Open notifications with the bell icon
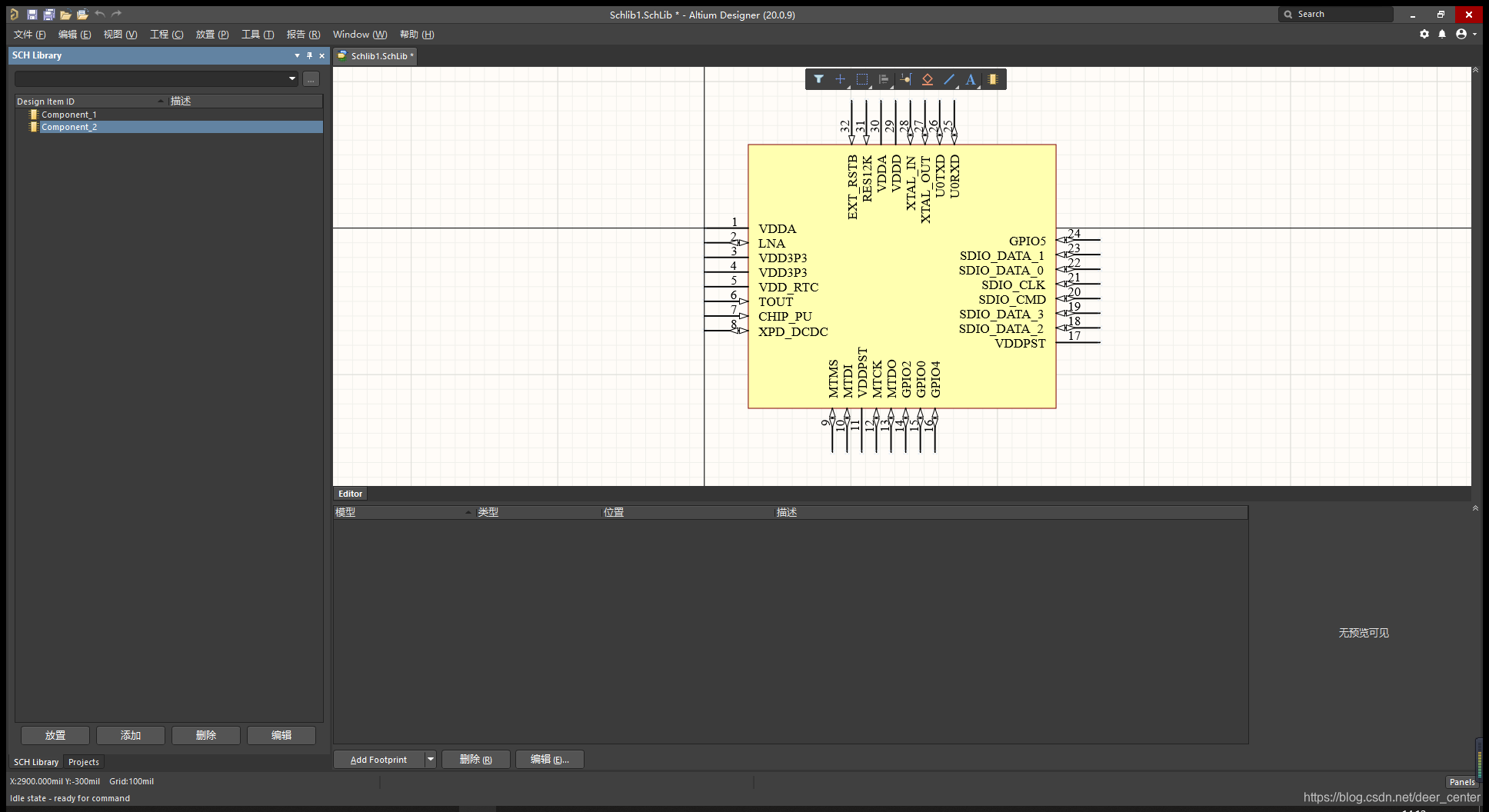1489x812 pixels. (1442, 34)
